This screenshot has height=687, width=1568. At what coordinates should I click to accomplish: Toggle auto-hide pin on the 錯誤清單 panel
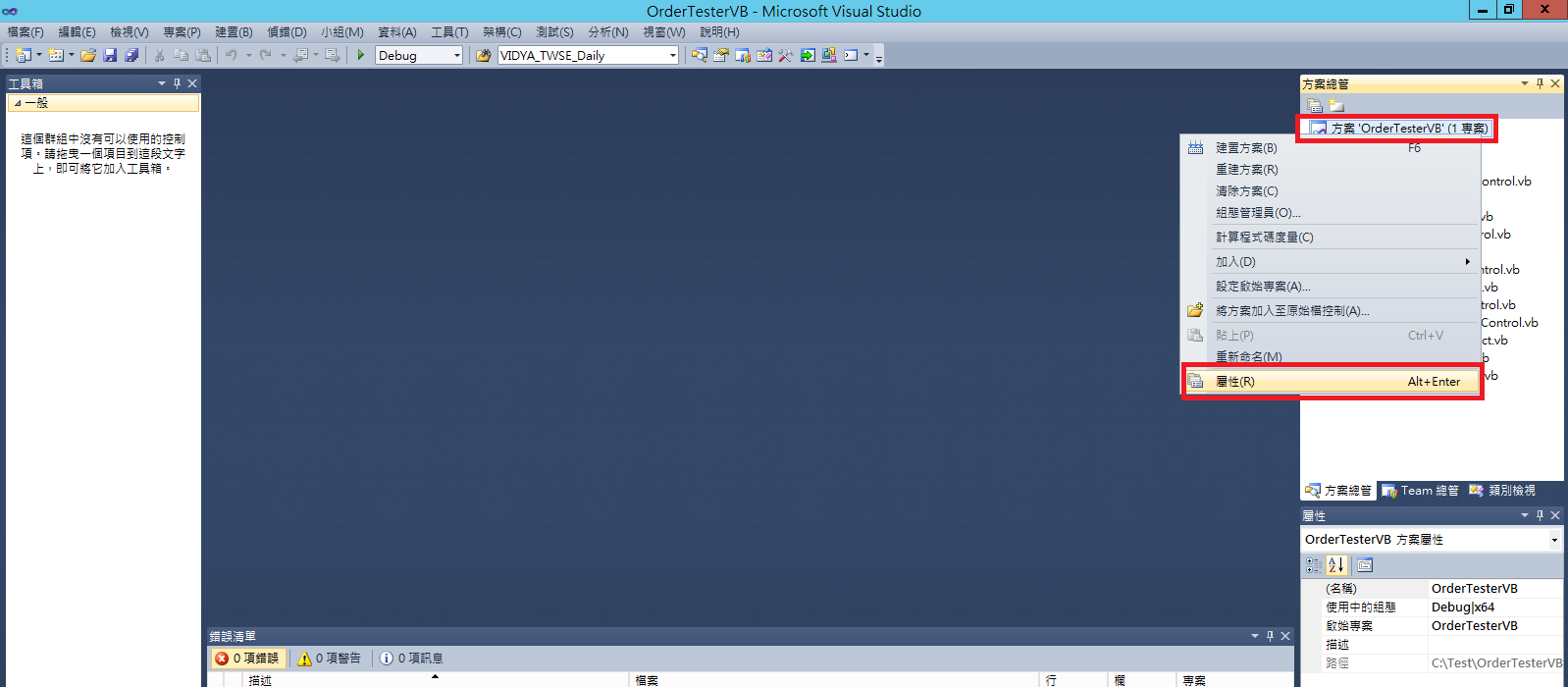tap(1270, 636)
